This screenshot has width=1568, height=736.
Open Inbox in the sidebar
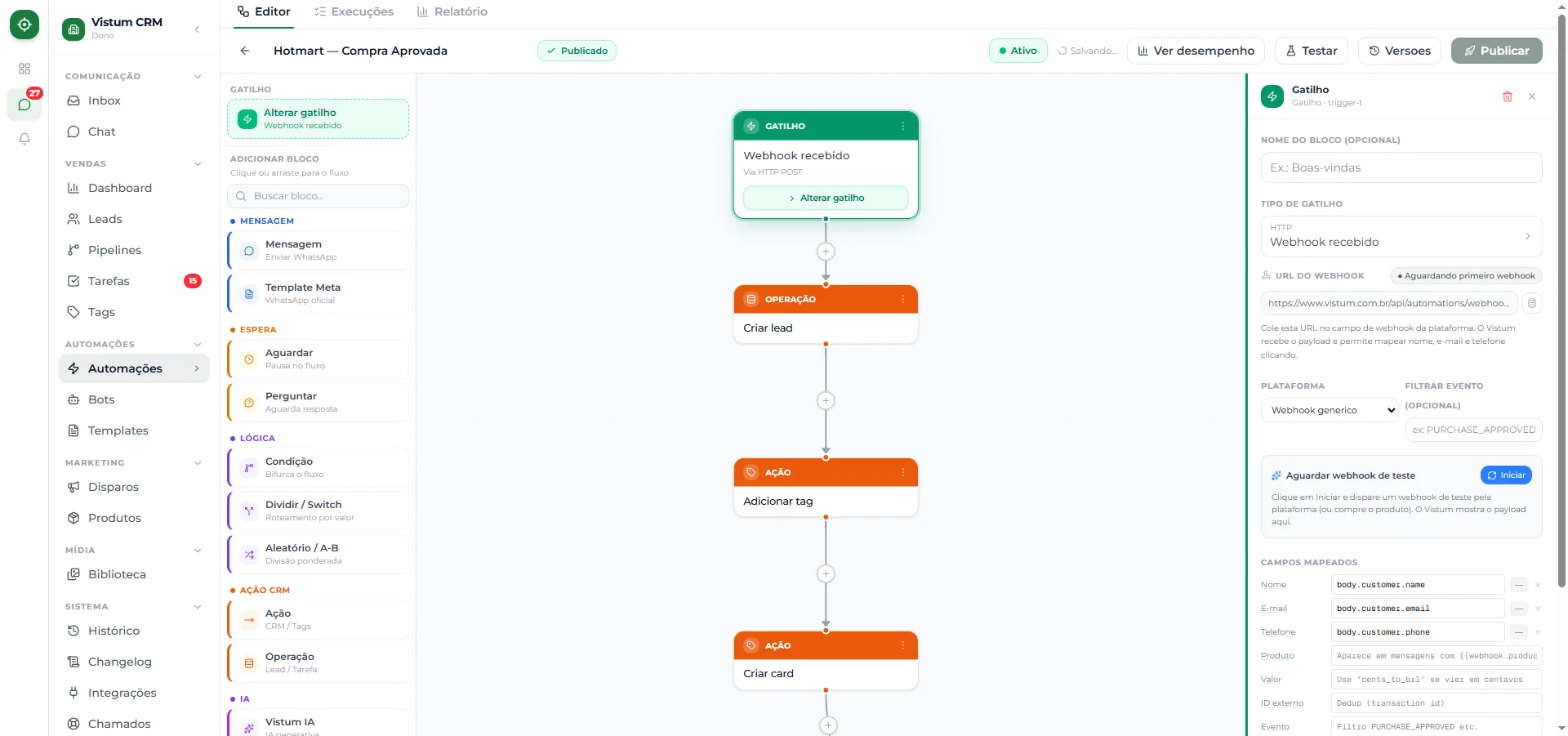pyautogui.click(x=134, y=100)
